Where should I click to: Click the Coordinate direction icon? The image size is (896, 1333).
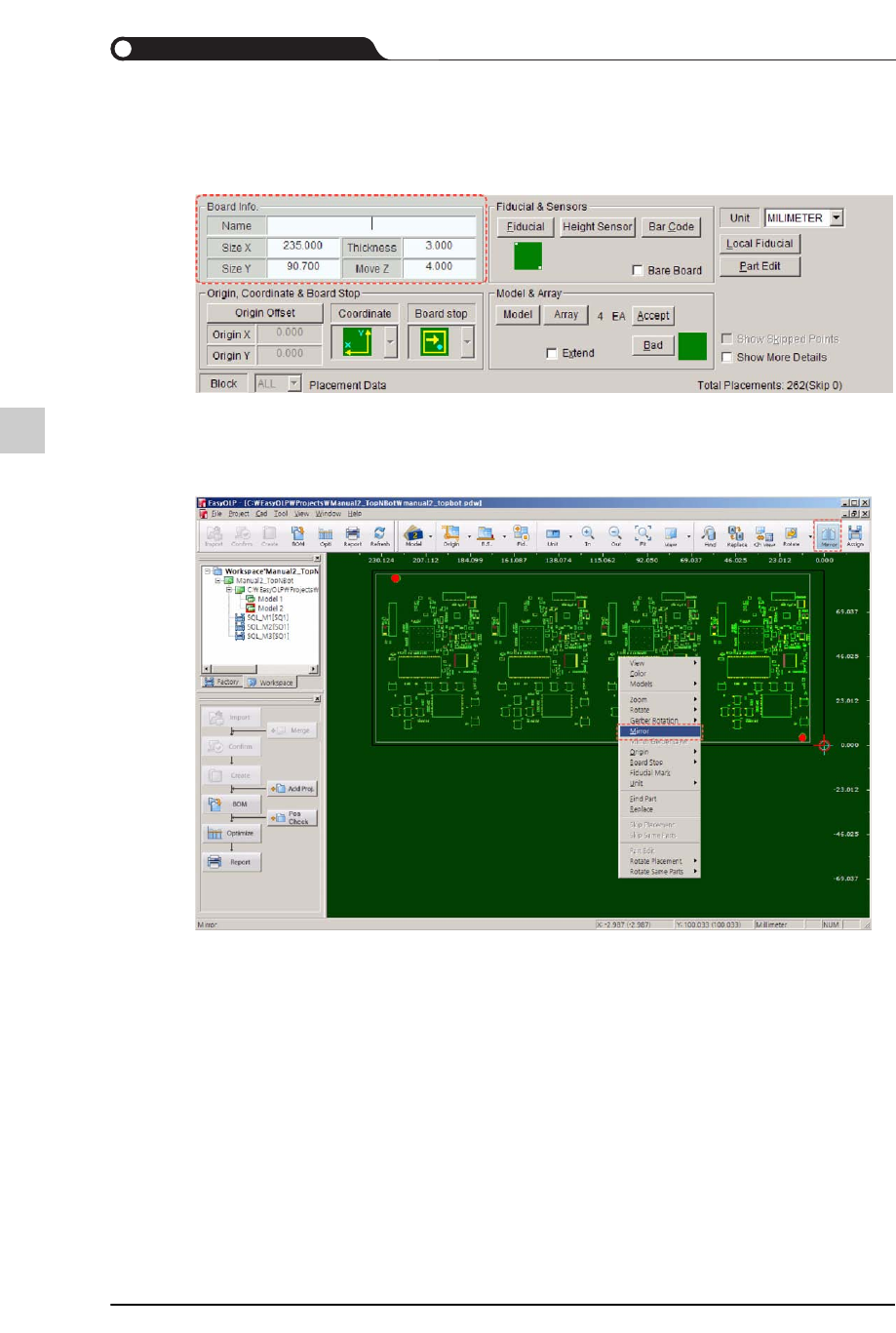coord(357,341)
